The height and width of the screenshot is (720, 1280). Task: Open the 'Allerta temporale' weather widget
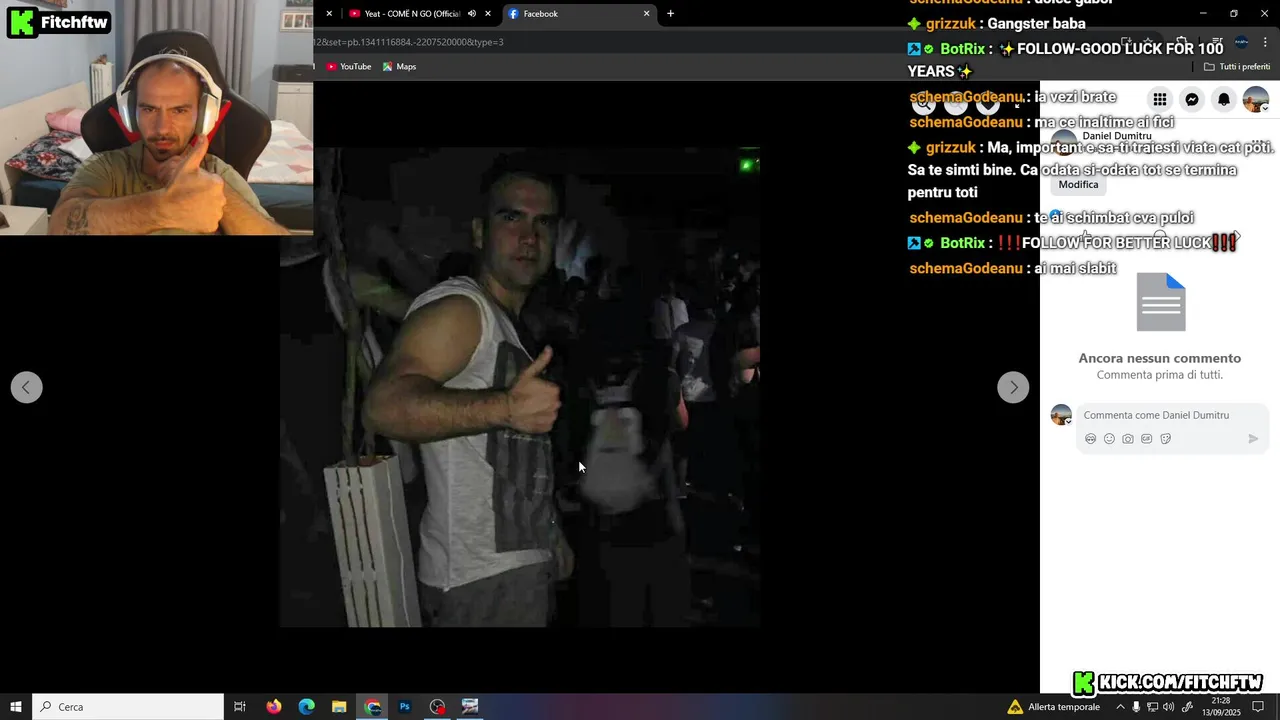pyautogui.click(x=1054, y=707)
